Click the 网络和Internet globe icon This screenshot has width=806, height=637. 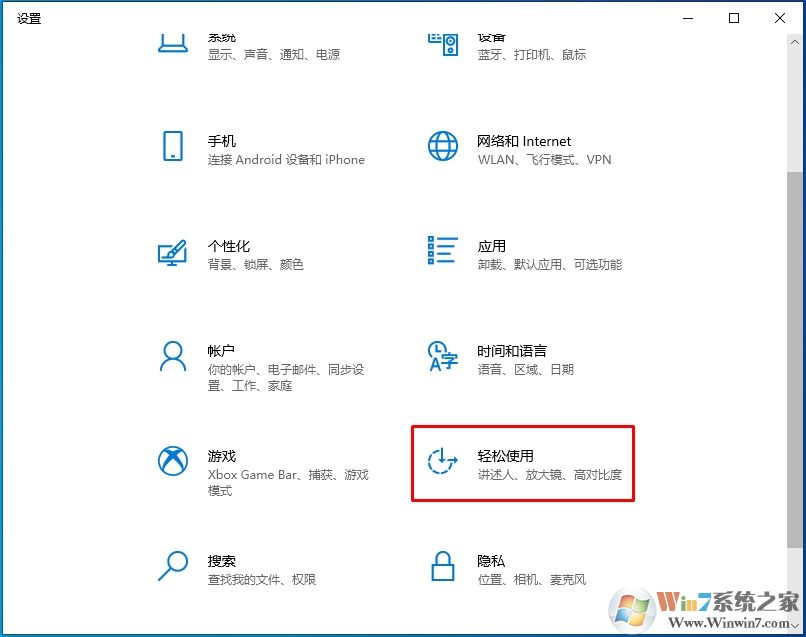(441, 145)
